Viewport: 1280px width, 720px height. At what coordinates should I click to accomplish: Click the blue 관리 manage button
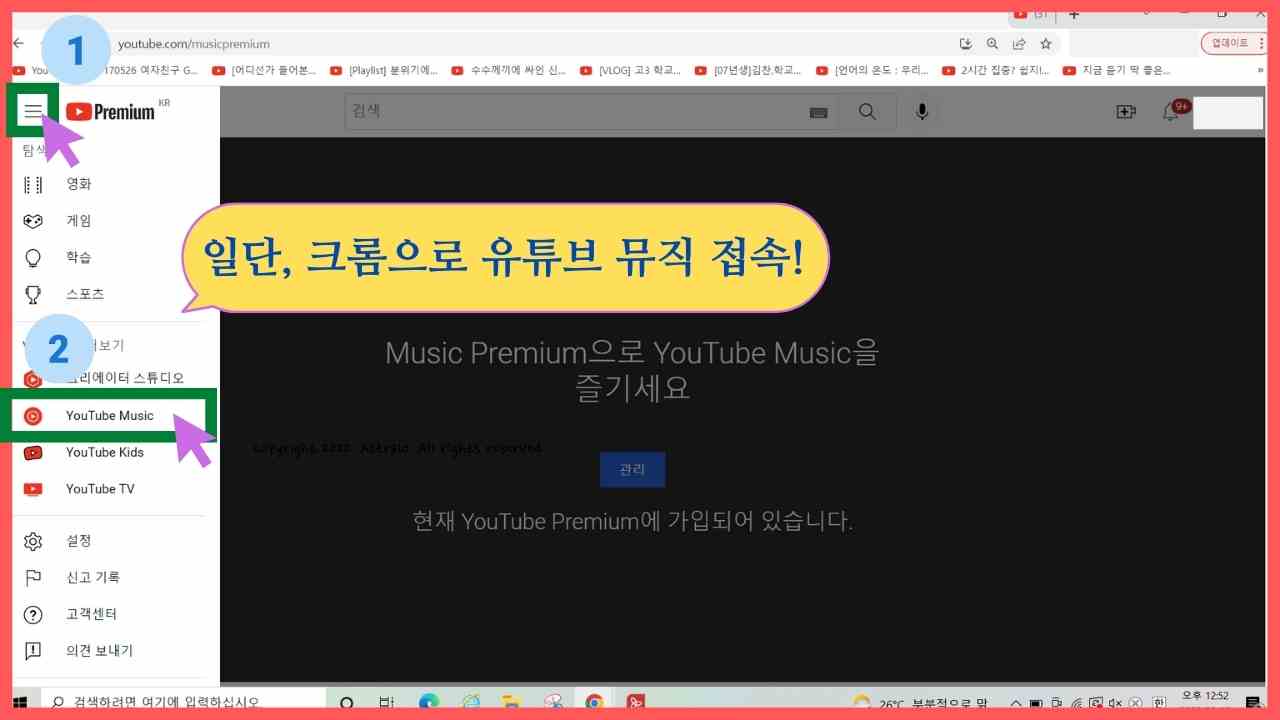point(632,470)
